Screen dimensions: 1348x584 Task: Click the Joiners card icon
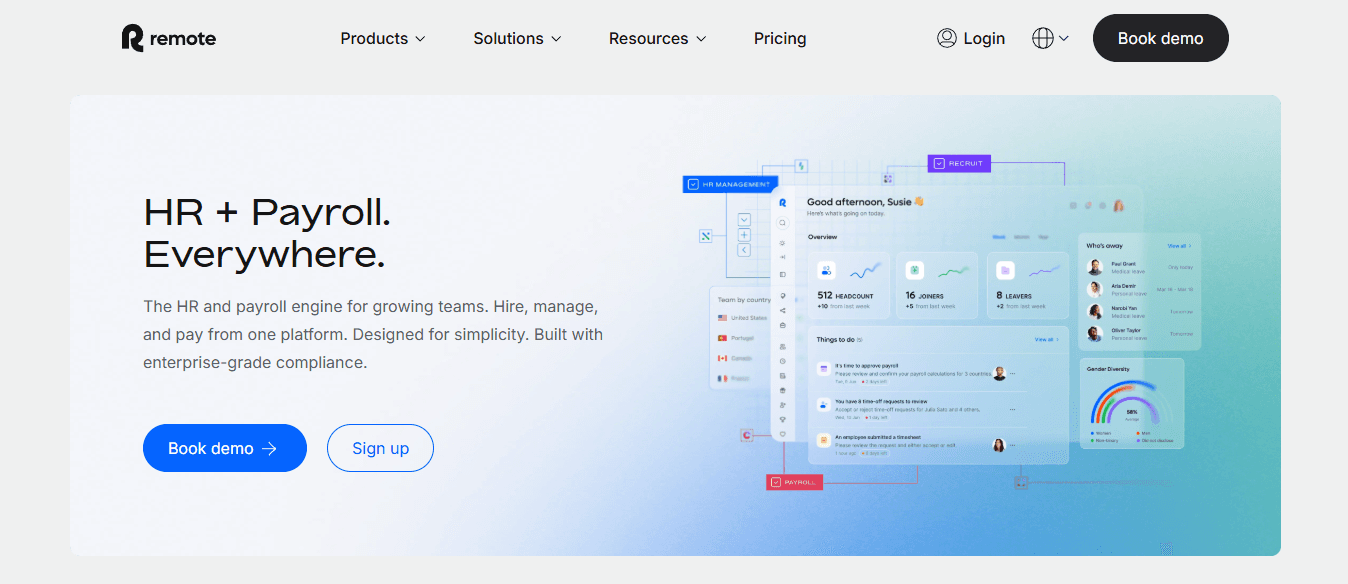coord(914,270)
